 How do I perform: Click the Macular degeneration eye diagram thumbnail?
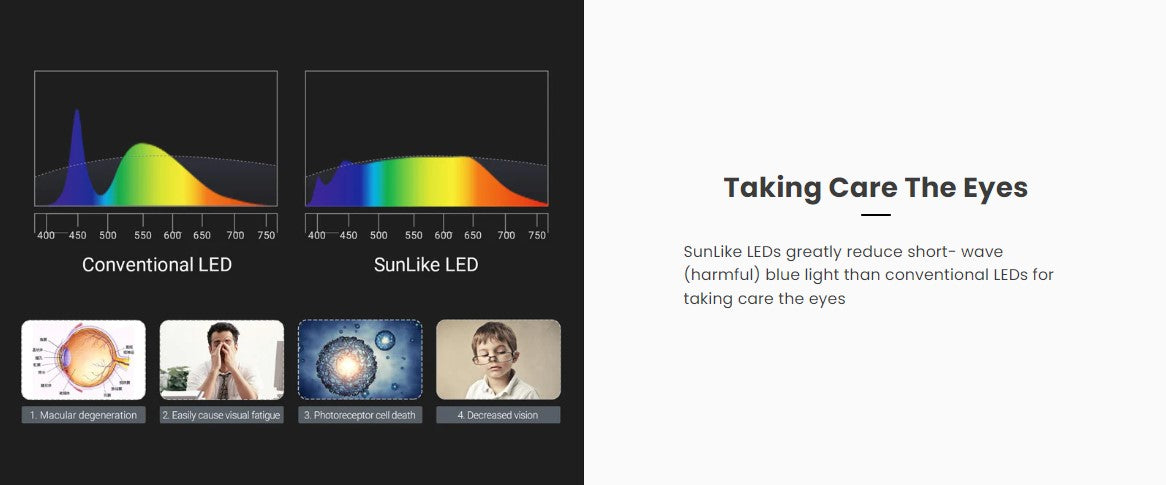[x=83, y=360]
